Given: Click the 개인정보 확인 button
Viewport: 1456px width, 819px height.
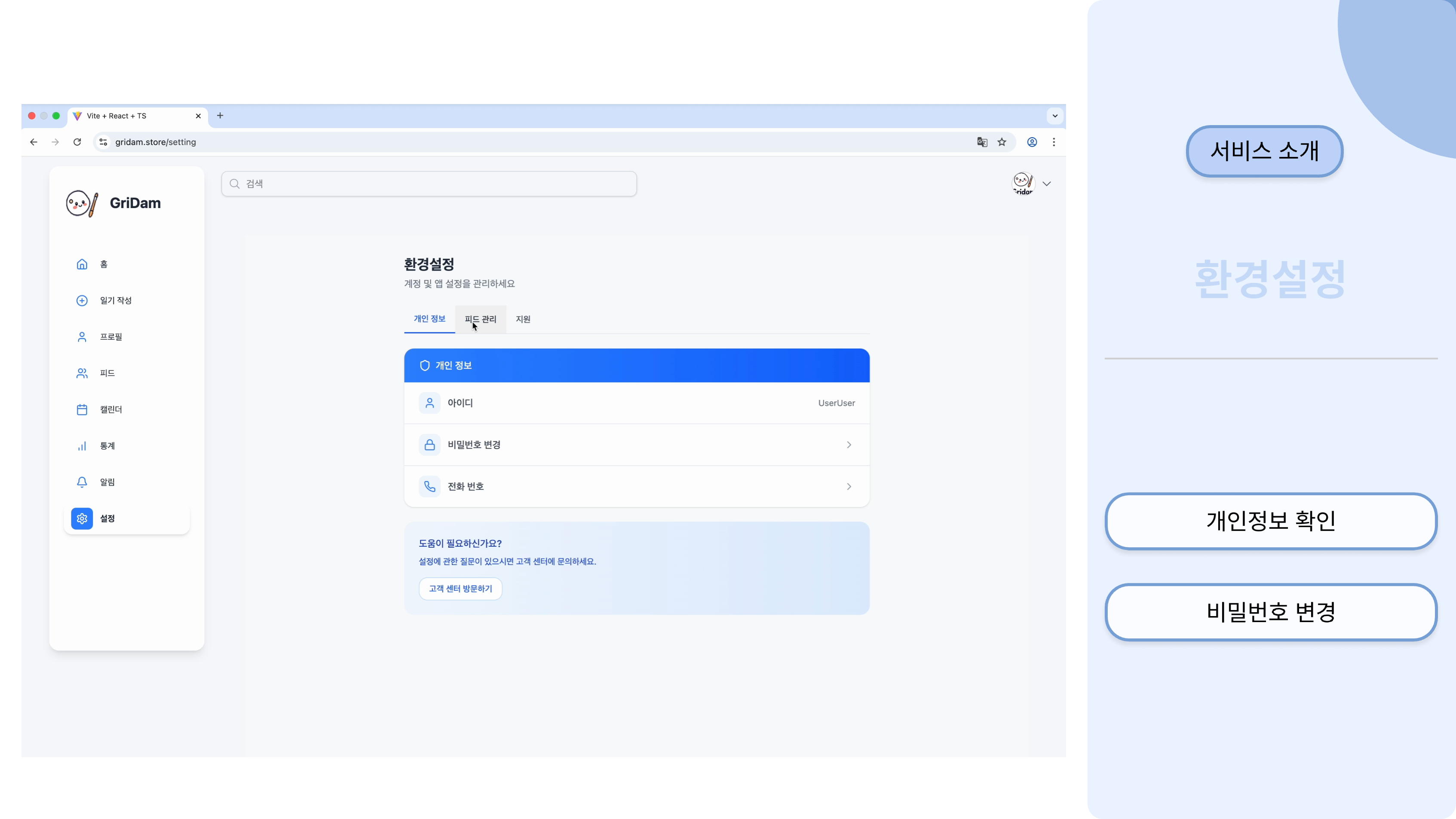Looking at the screenshot, I should point(1271,521).
